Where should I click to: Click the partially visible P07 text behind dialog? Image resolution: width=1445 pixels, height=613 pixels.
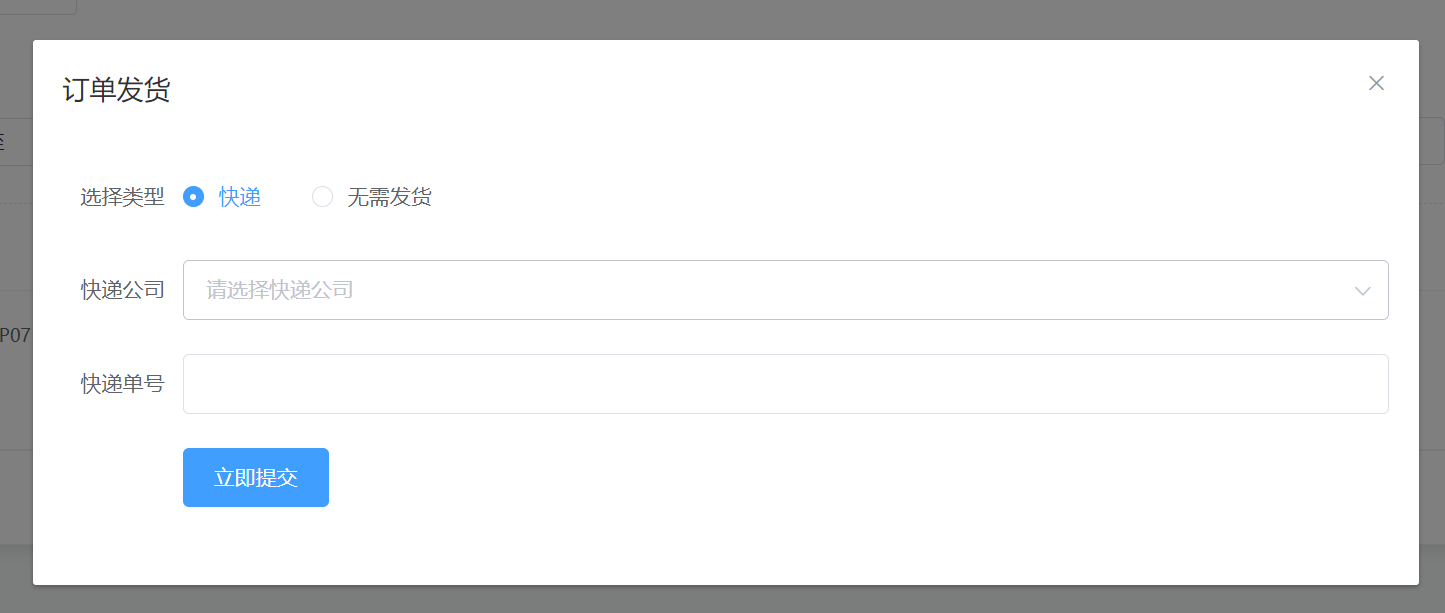click(15, 335)
